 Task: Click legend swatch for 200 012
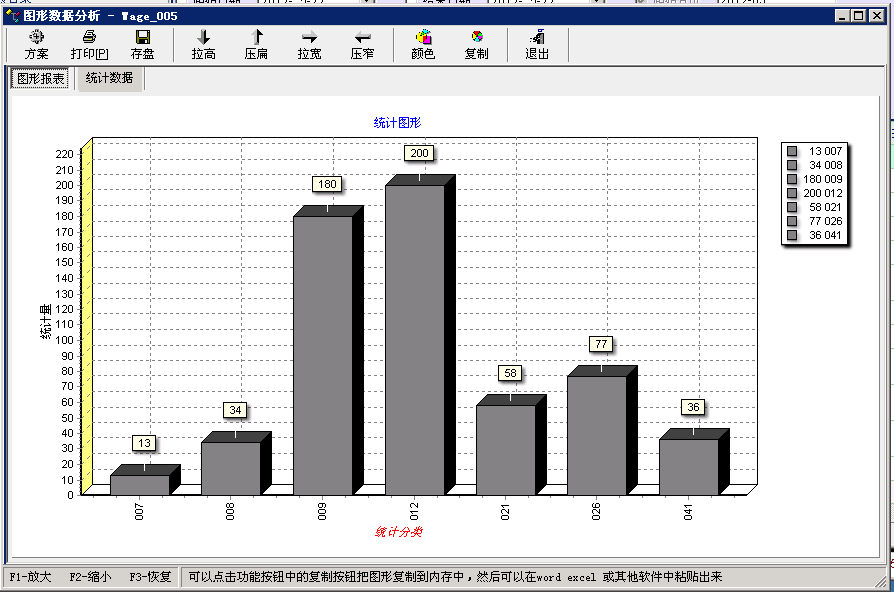click(x=792, y=193)
